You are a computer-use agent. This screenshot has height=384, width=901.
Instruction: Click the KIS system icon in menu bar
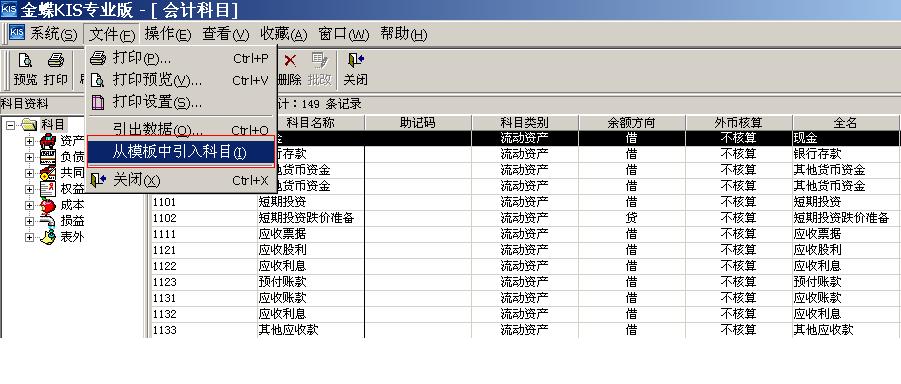(x=17, y=33)
